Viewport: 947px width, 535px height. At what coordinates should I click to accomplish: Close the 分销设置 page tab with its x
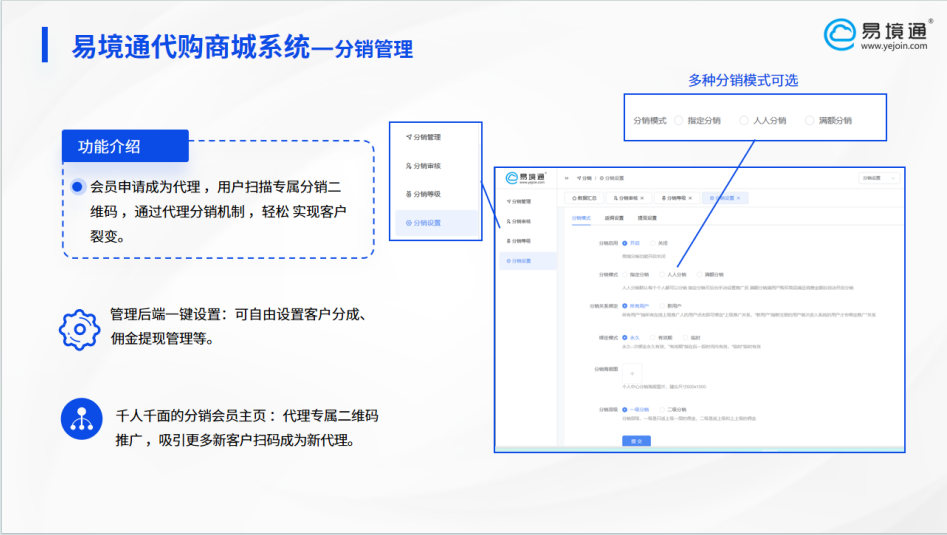(x=738, y=198)
